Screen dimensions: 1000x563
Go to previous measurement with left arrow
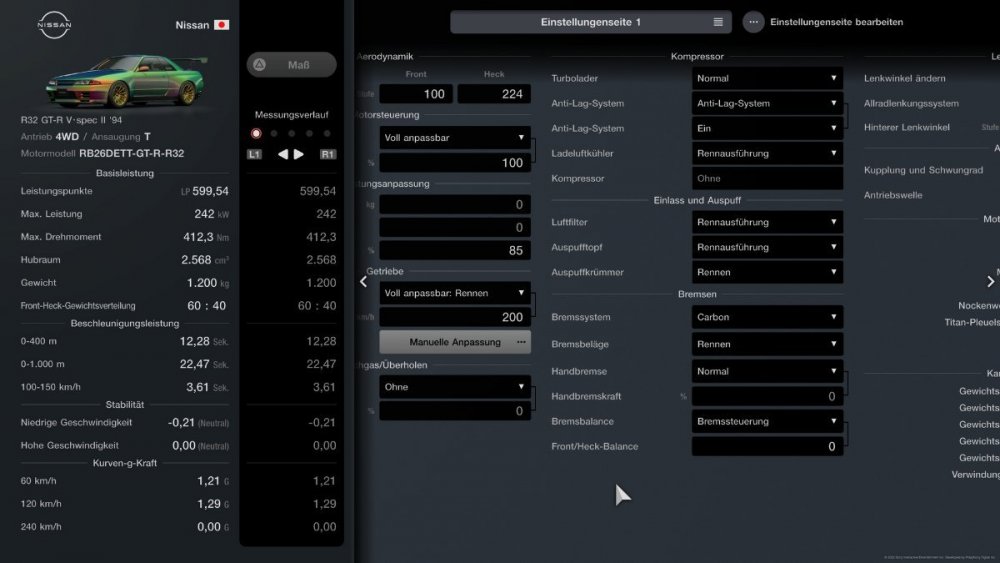coord(283,154)
